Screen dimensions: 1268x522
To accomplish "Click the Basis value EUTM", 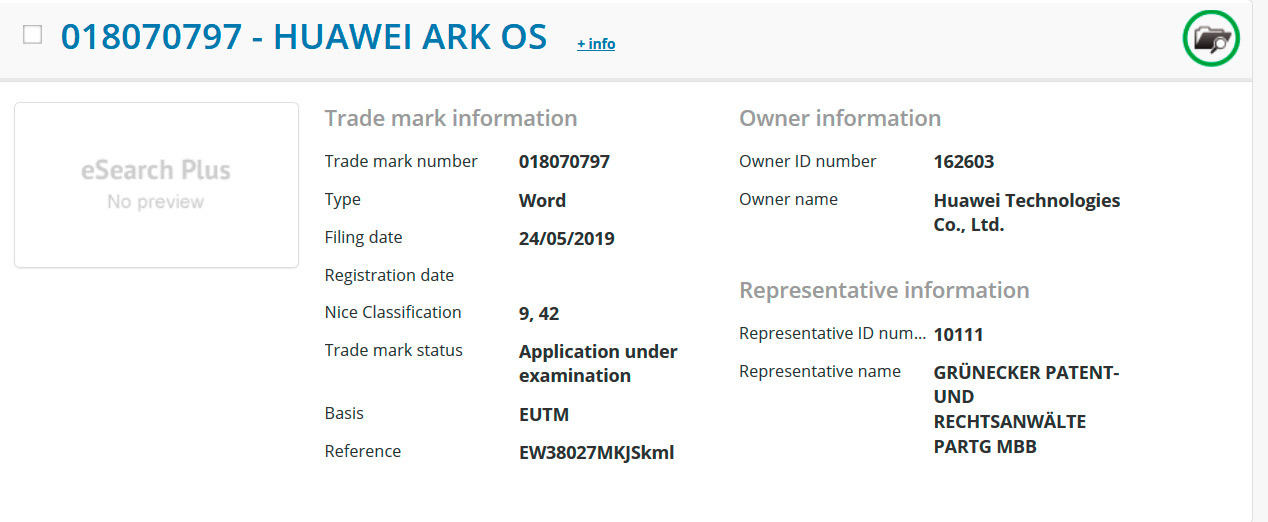I will coord(543,414).
